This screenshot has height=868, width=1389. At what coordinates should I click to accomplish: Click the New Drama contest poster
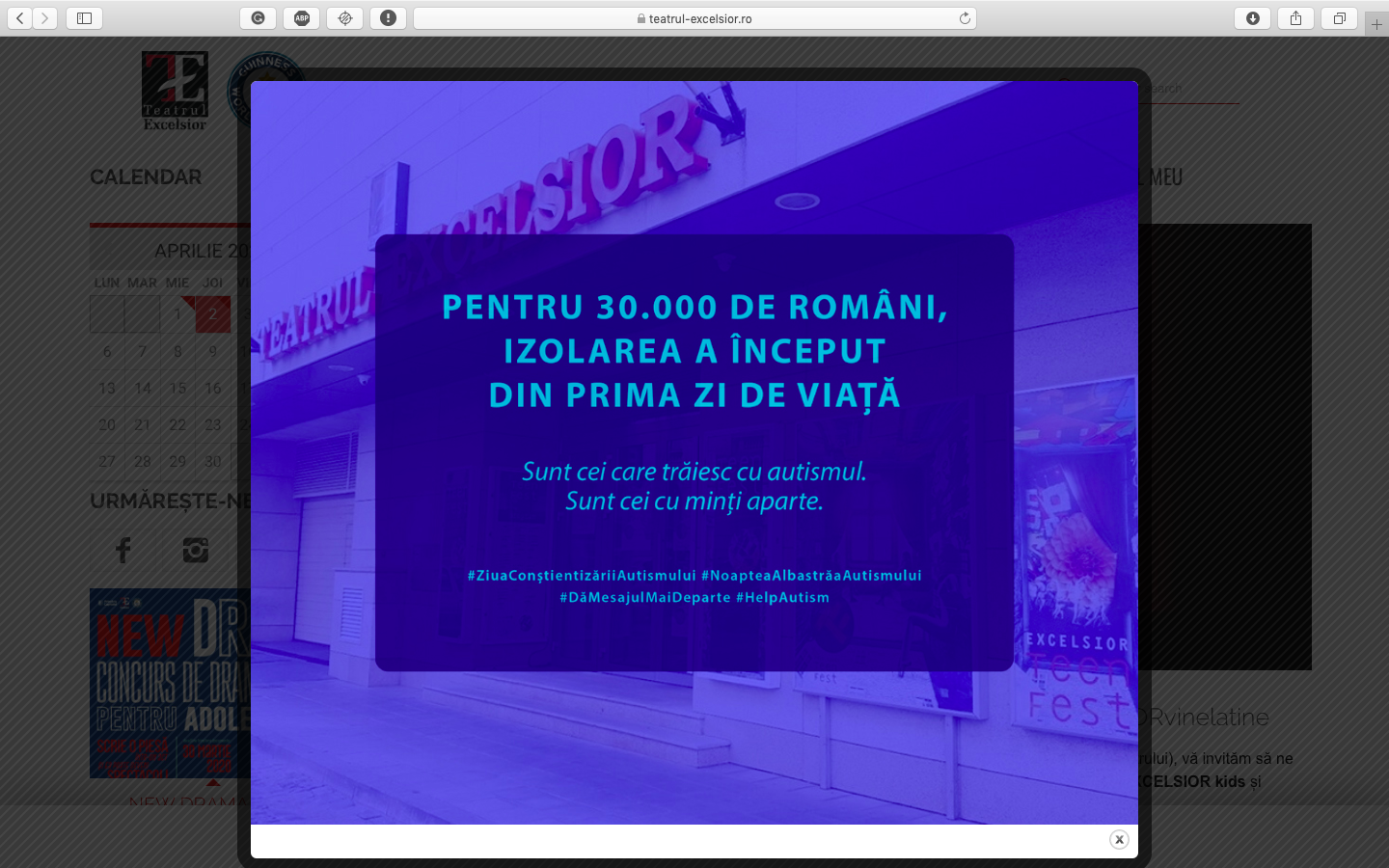coord(170,683)
